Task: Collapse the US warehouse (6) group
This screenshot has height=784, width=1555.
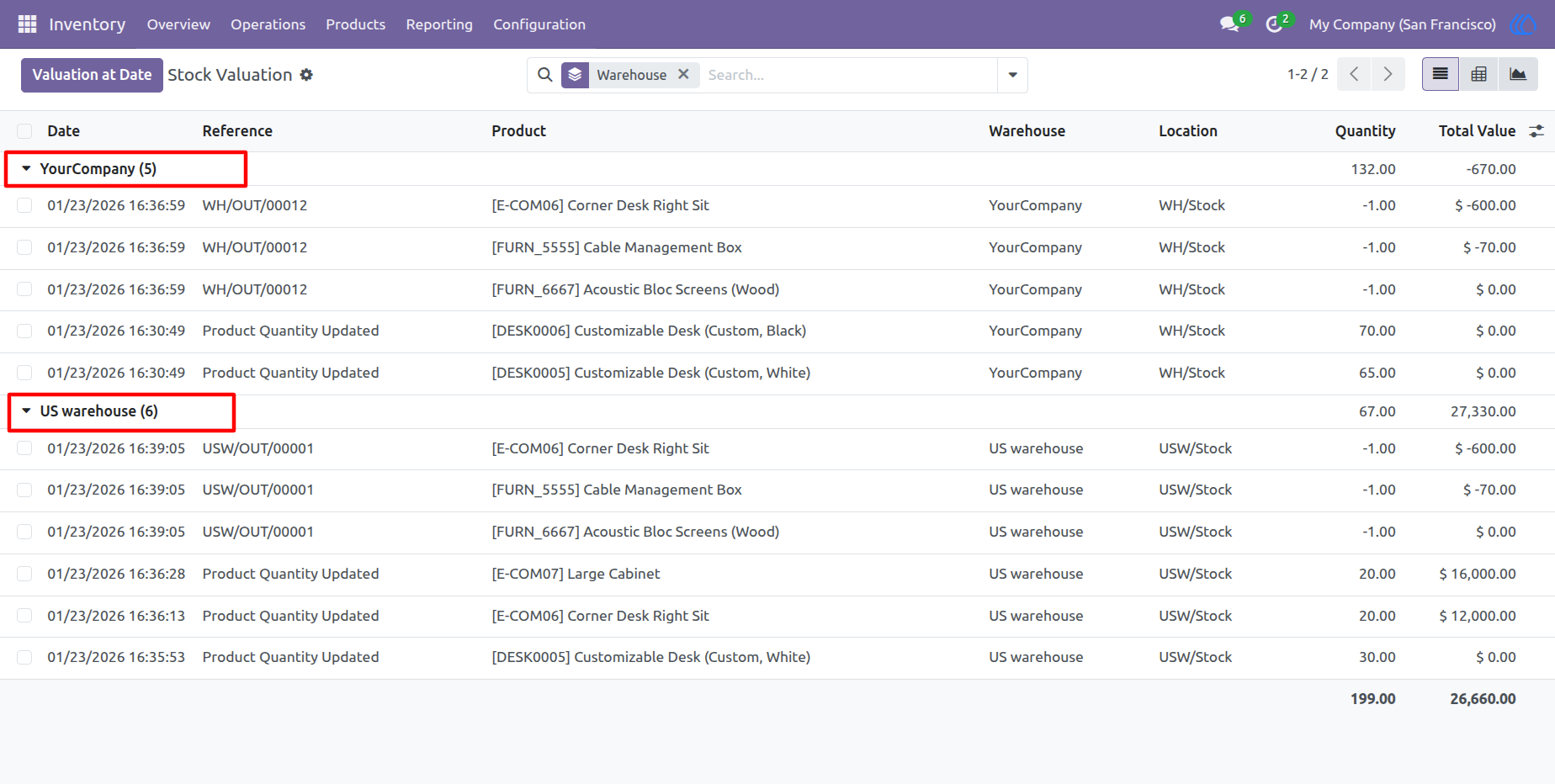Action: (99, 411)
